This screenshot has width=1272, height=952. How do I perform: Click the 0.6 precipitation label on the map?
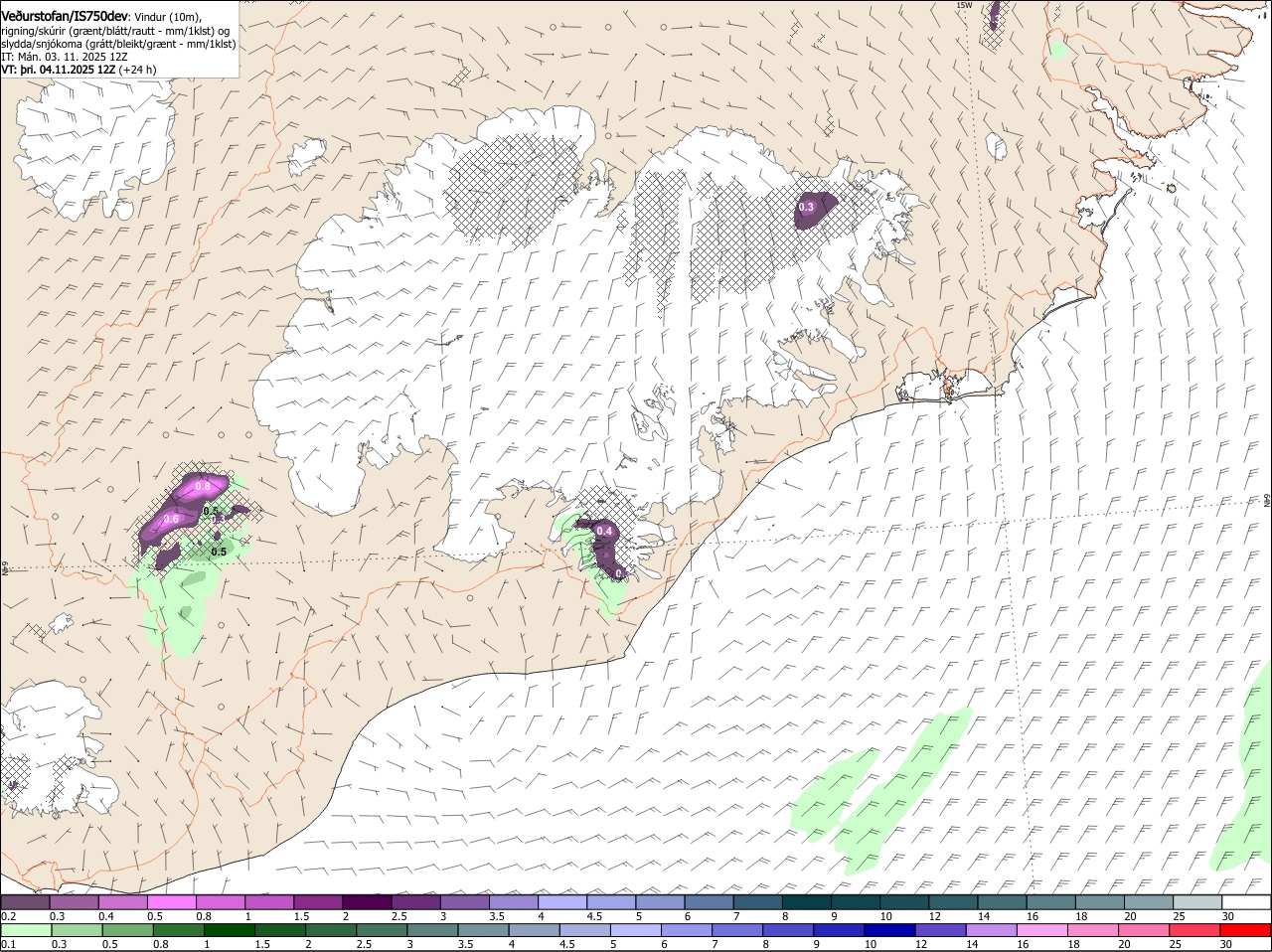click(x=171, y=519)
